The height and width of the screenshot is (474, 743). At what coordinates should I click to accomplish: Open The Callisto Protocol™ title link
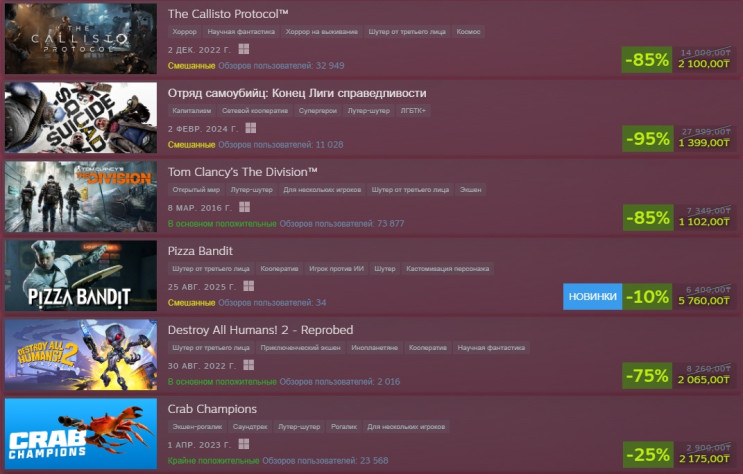(x=228, y=14)
